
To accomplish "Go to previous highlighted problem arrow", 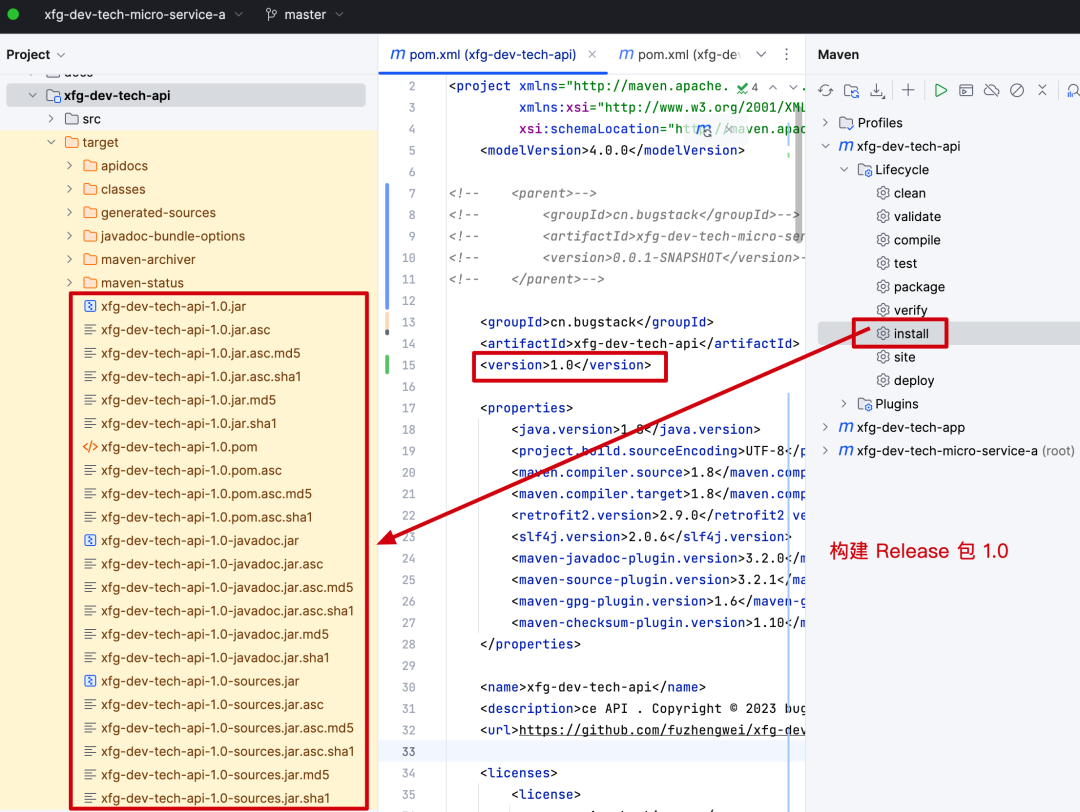I will click(x=773, y=87).
